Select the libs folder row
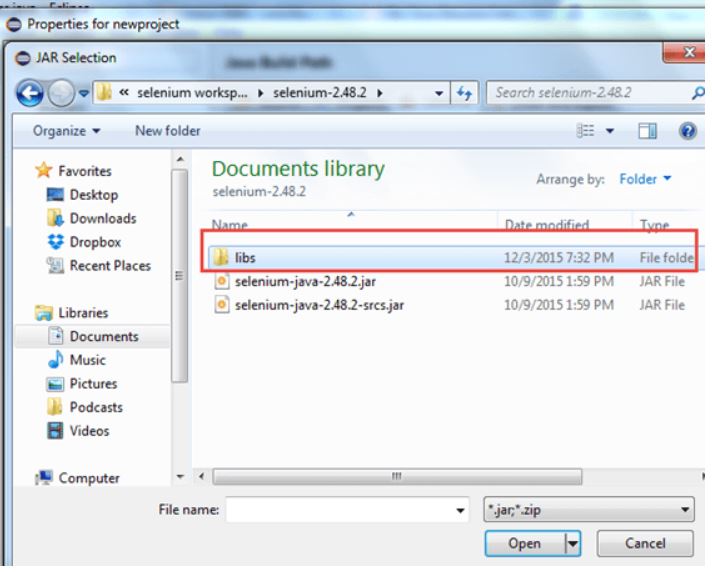Screen dimensions: 712x572 456,258
